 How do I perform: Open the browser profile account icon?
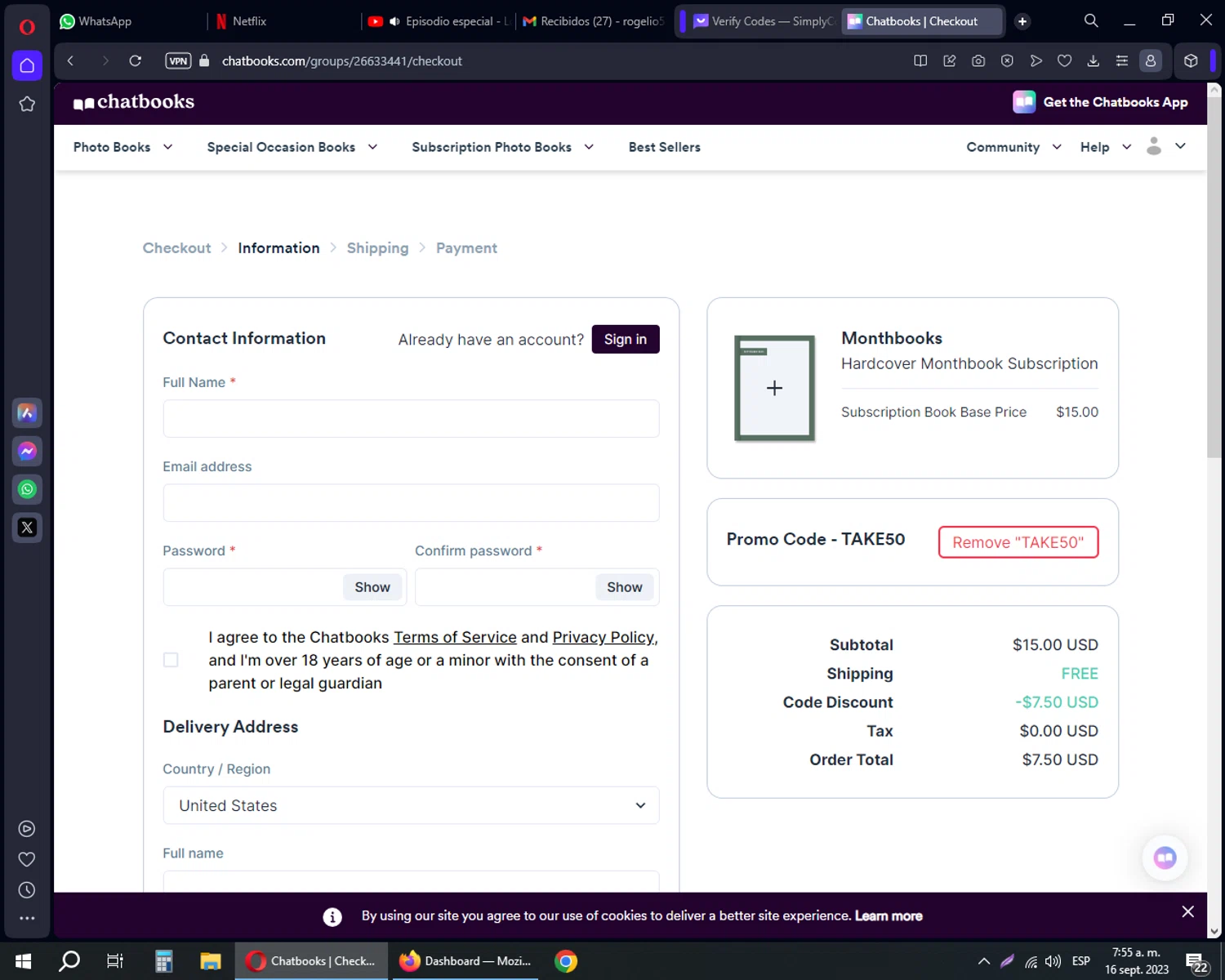pos(1151,60)
